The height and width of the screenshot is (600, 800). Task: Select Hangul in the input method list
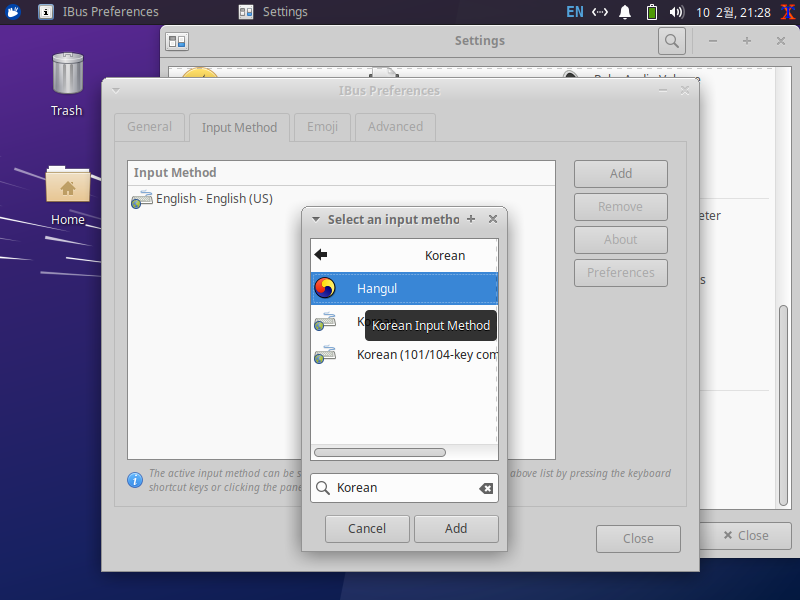[x=404, y=288]
